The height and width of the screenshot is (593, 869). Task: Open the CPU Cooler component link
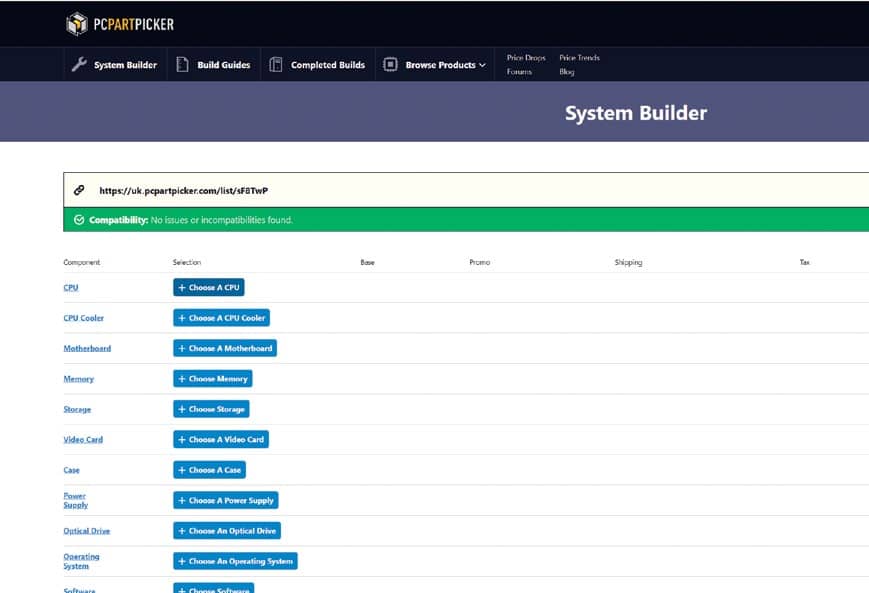pyautogui.click(x=84, y=318)
